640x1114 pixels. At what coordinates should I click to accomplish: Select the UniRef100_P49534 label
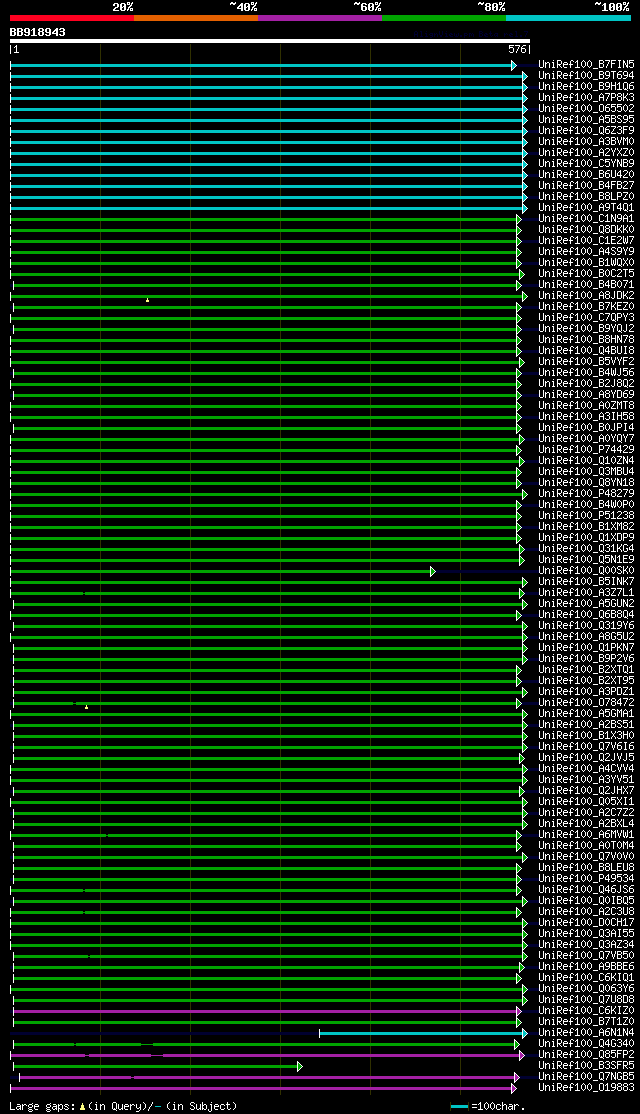pyautogui.click(x=586, y=878)
